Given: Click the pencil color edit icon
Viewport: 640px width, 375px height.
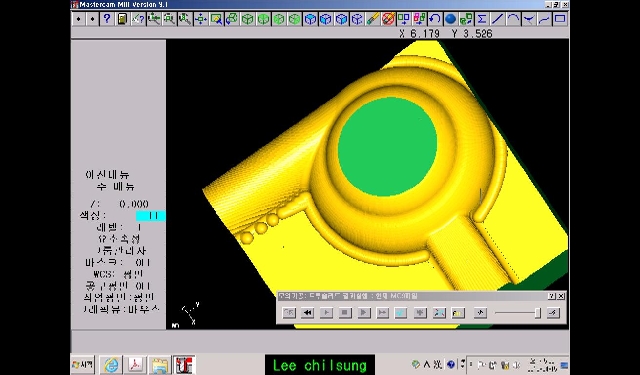Looking at the screenshot, I should [x=373, y=19].
